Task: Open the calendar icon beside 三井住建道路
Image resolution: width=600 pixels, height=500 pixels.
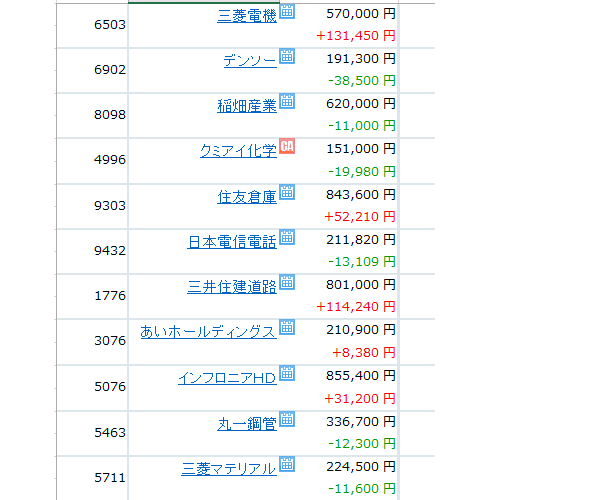Action: tap(287, 282)
